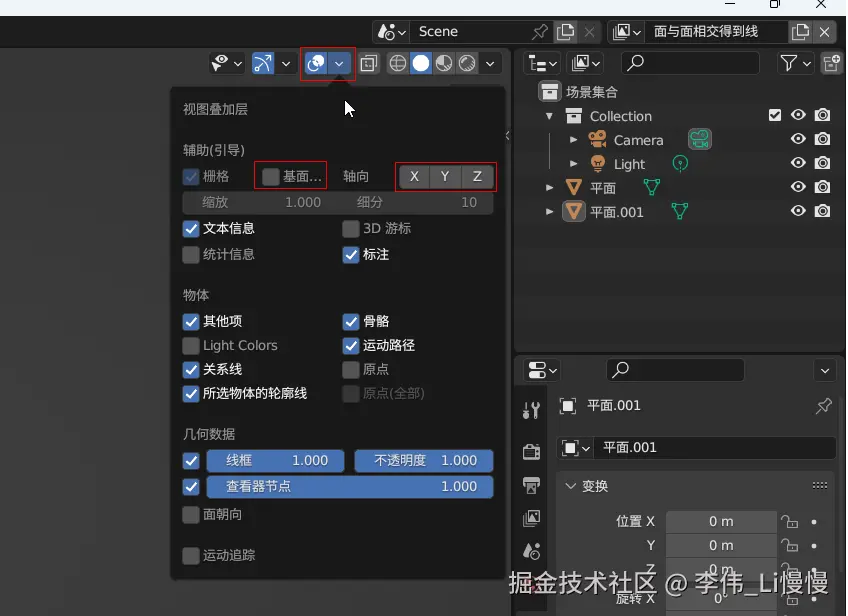Click the 不透明度 slider

coord(423,460)
